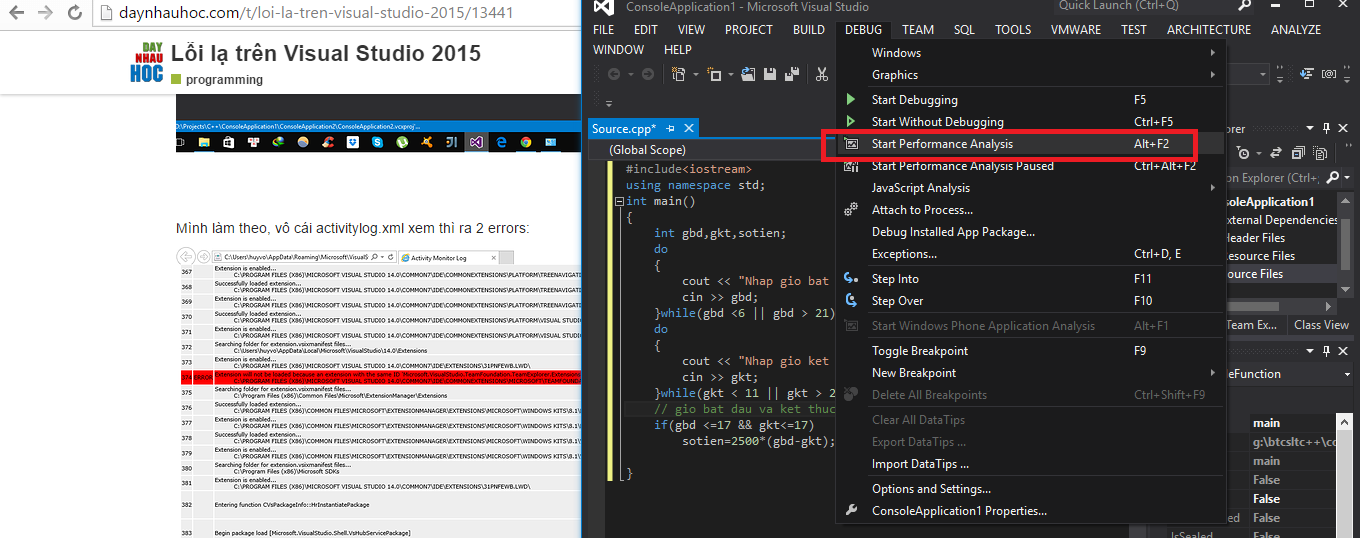The height and width of the screenshot is (538, 1360).
Task: Select Options and Settings...
Action: coord(1030,488)
